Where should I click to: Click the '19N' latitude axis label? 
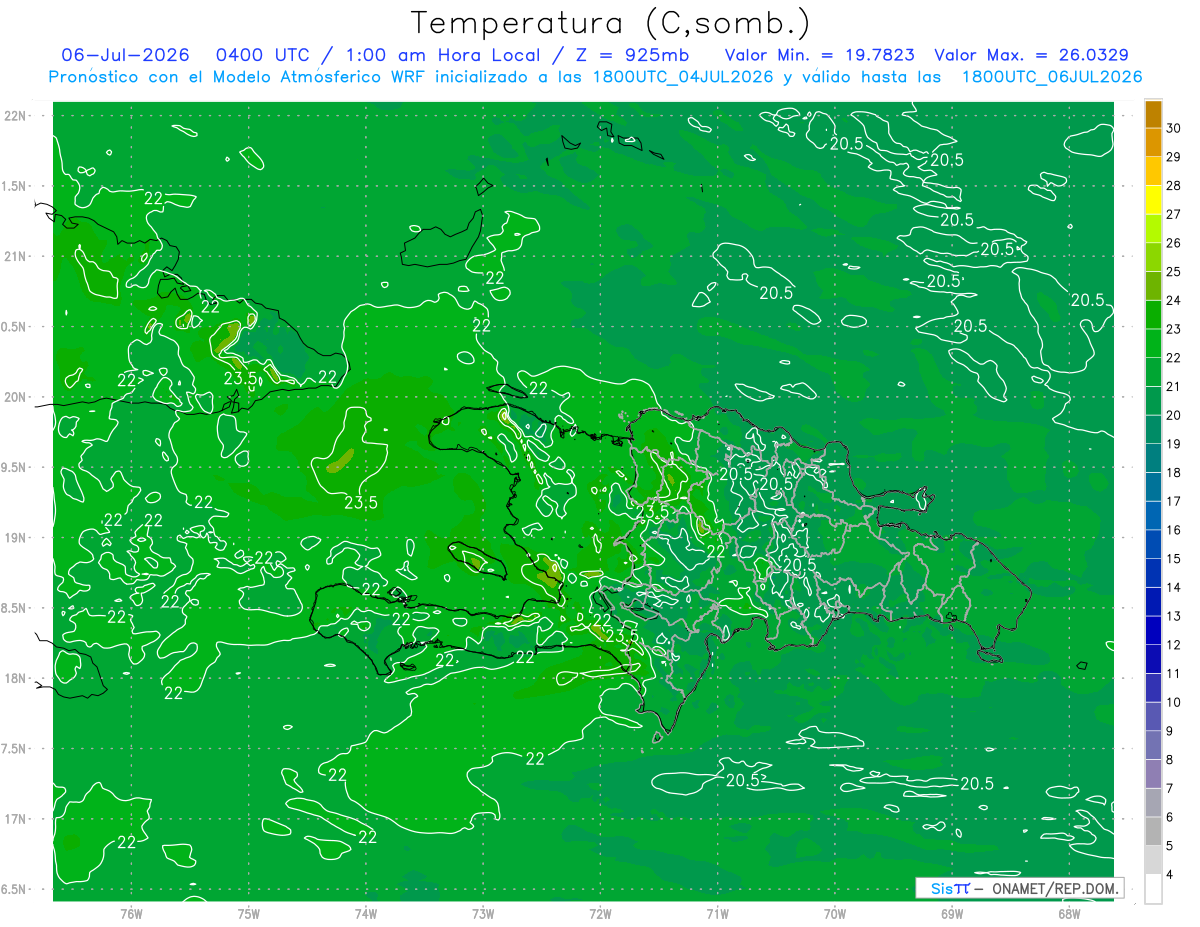14,538
